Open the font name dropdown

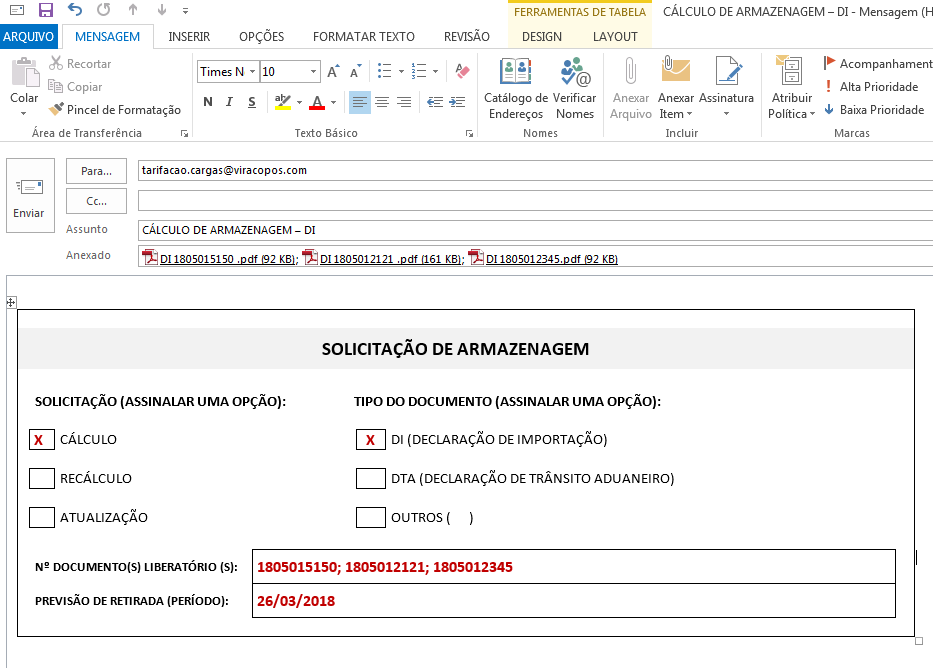[x=252, y=71]
